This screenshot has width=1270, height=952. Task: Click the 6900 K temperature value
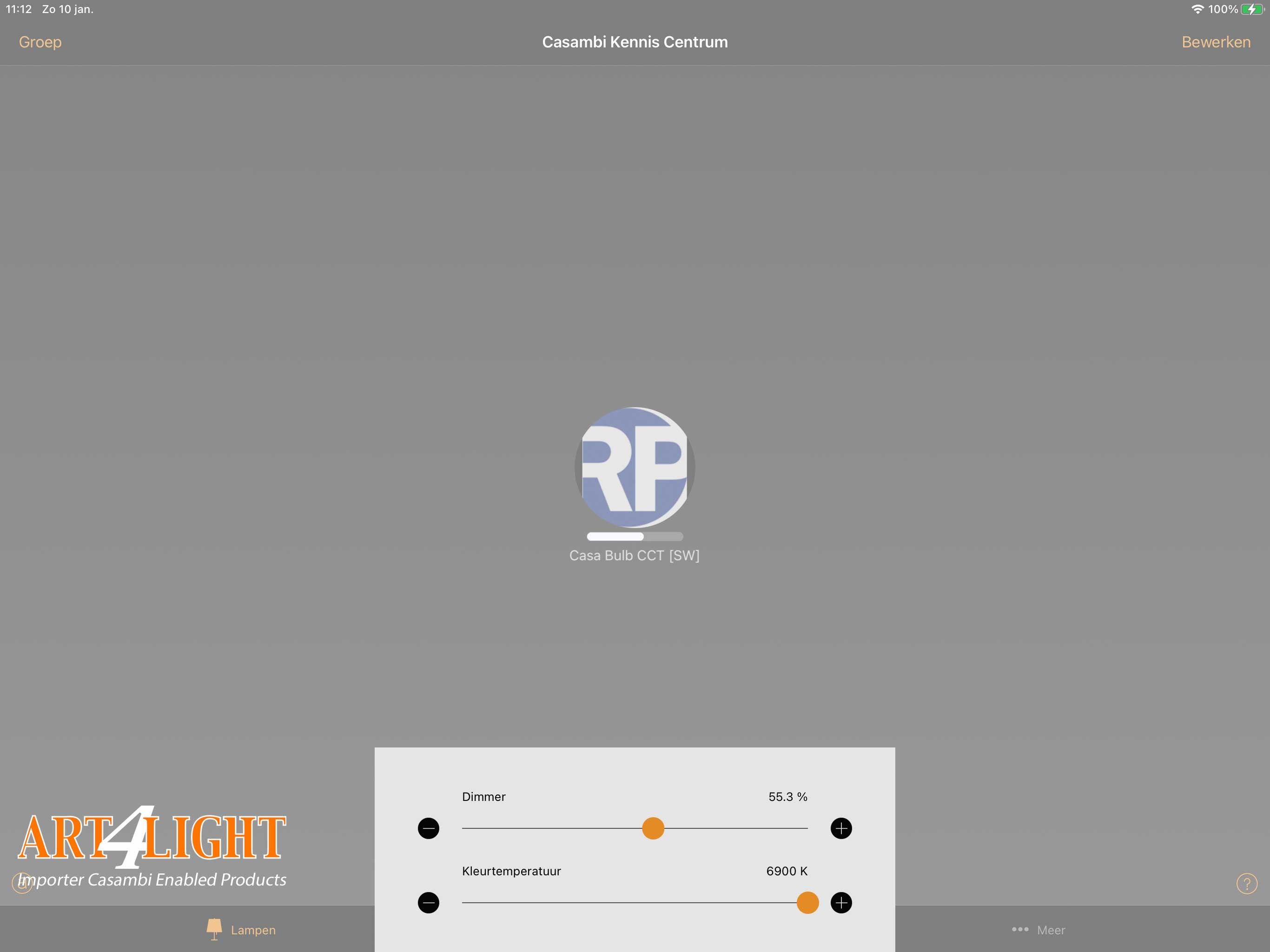point(787,871)
